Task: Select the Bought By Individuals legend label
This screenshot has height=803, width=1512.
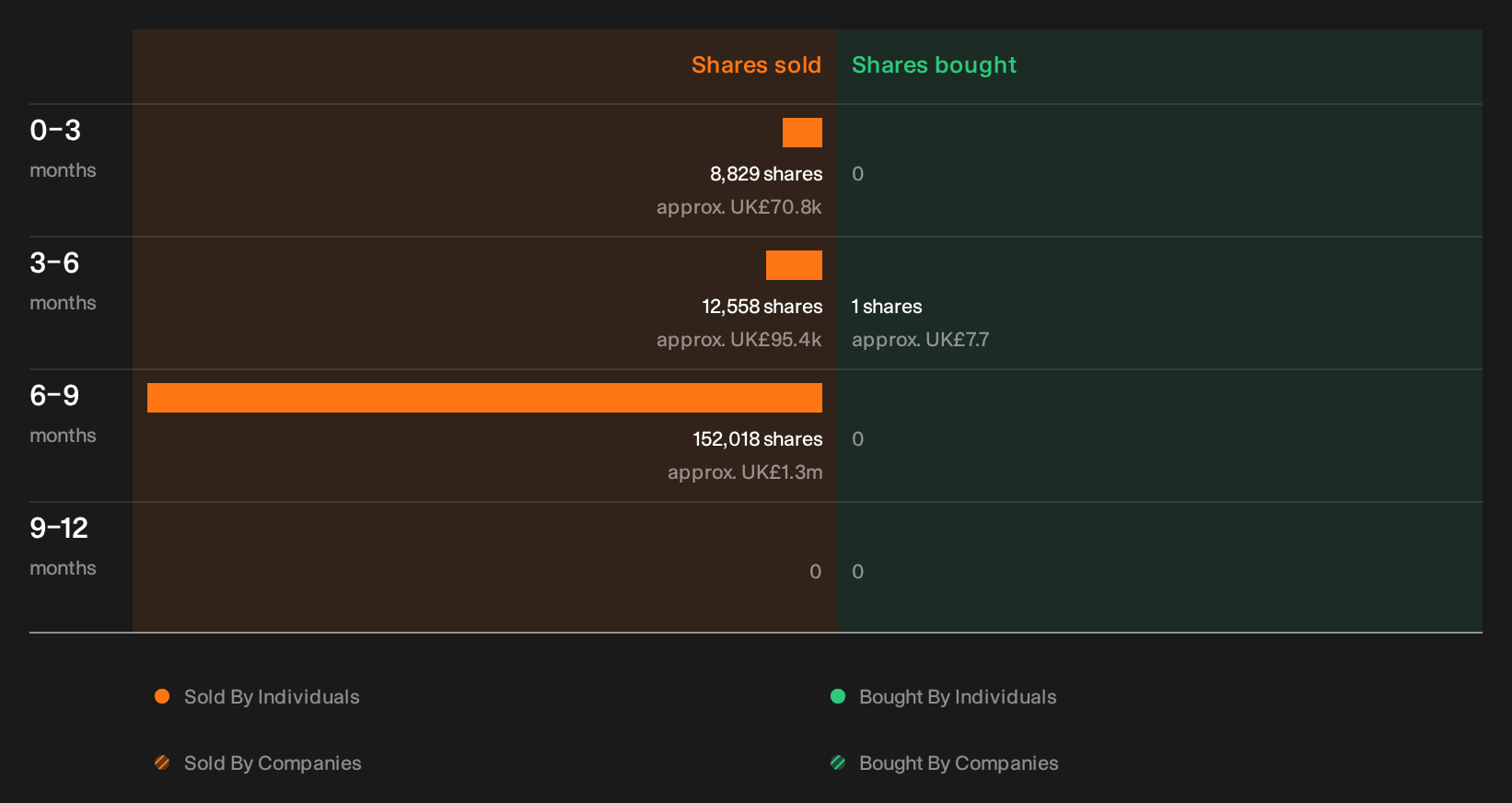Action: click(x=958, y=697)
